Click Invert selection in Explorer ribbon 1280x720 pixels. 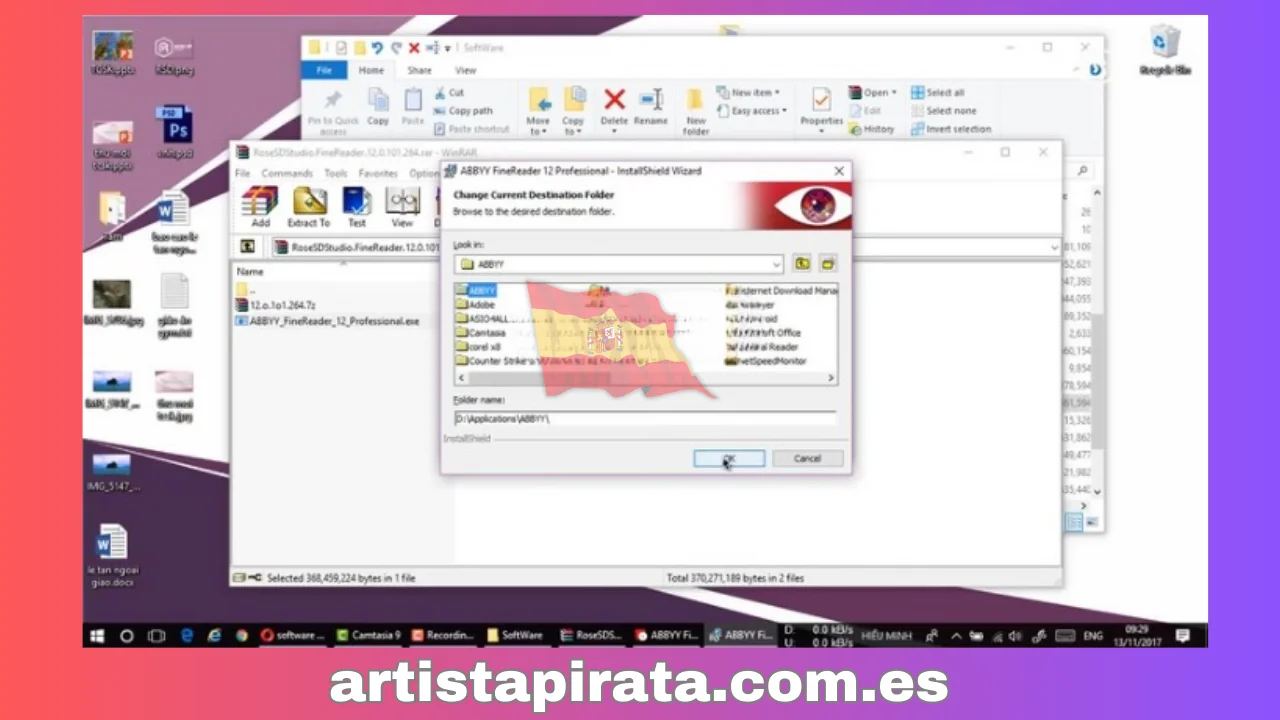tap(951, 129)
